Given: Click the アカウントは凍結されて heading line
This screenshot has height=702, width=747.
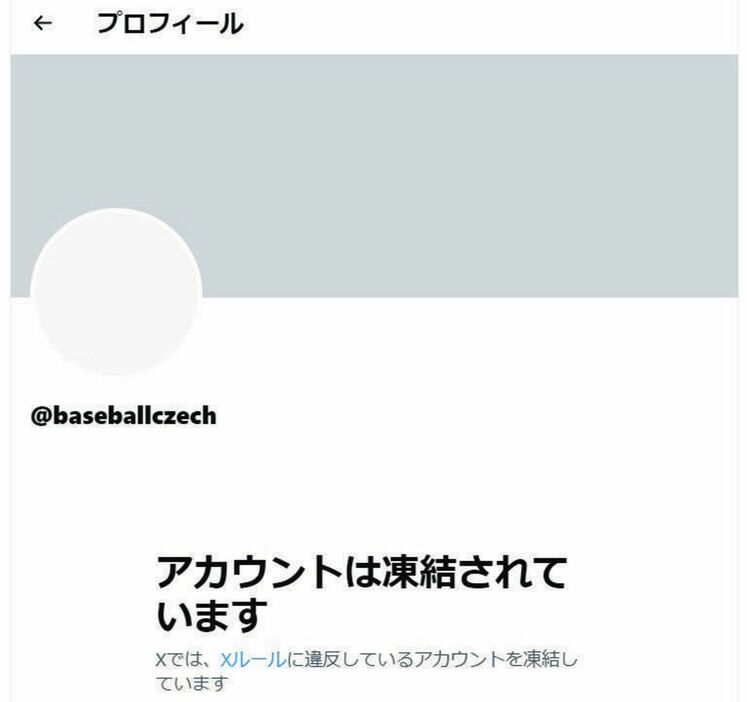Looking at the screenshot, I should point(361,572).
